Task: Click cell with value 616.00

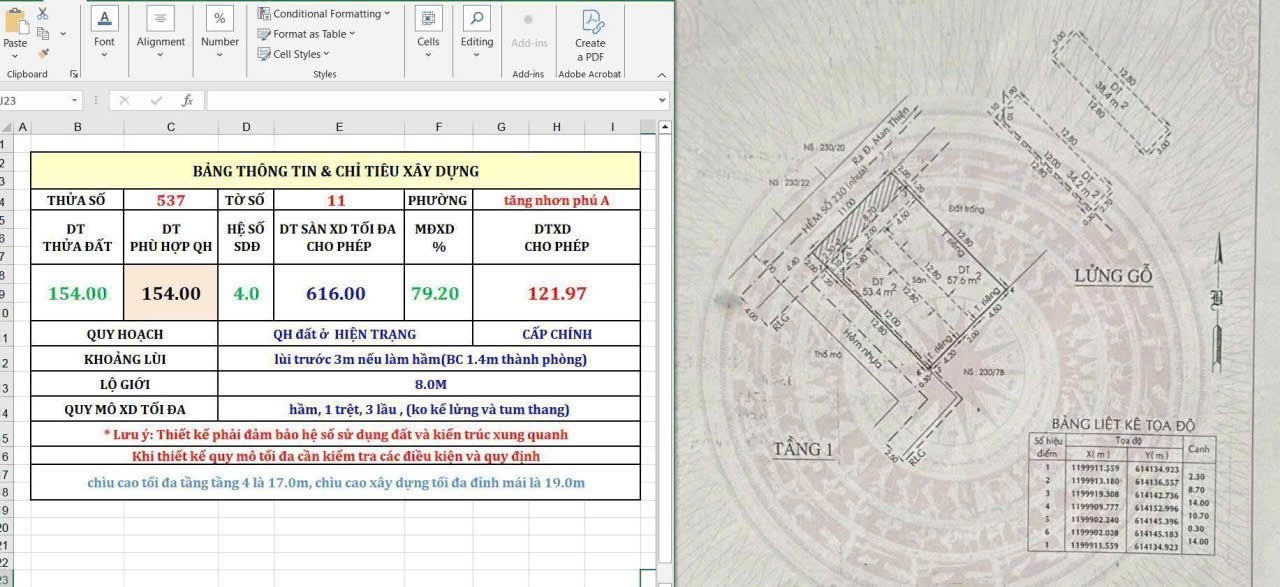Action: click(340, 293)
